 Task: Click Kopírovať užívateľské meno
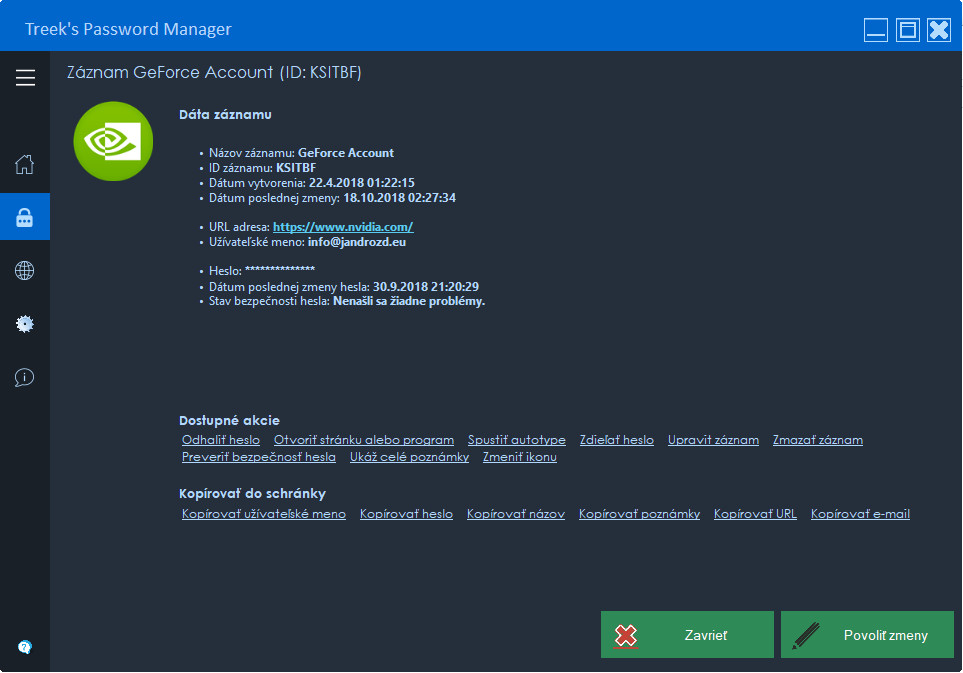tap(263, 514)
